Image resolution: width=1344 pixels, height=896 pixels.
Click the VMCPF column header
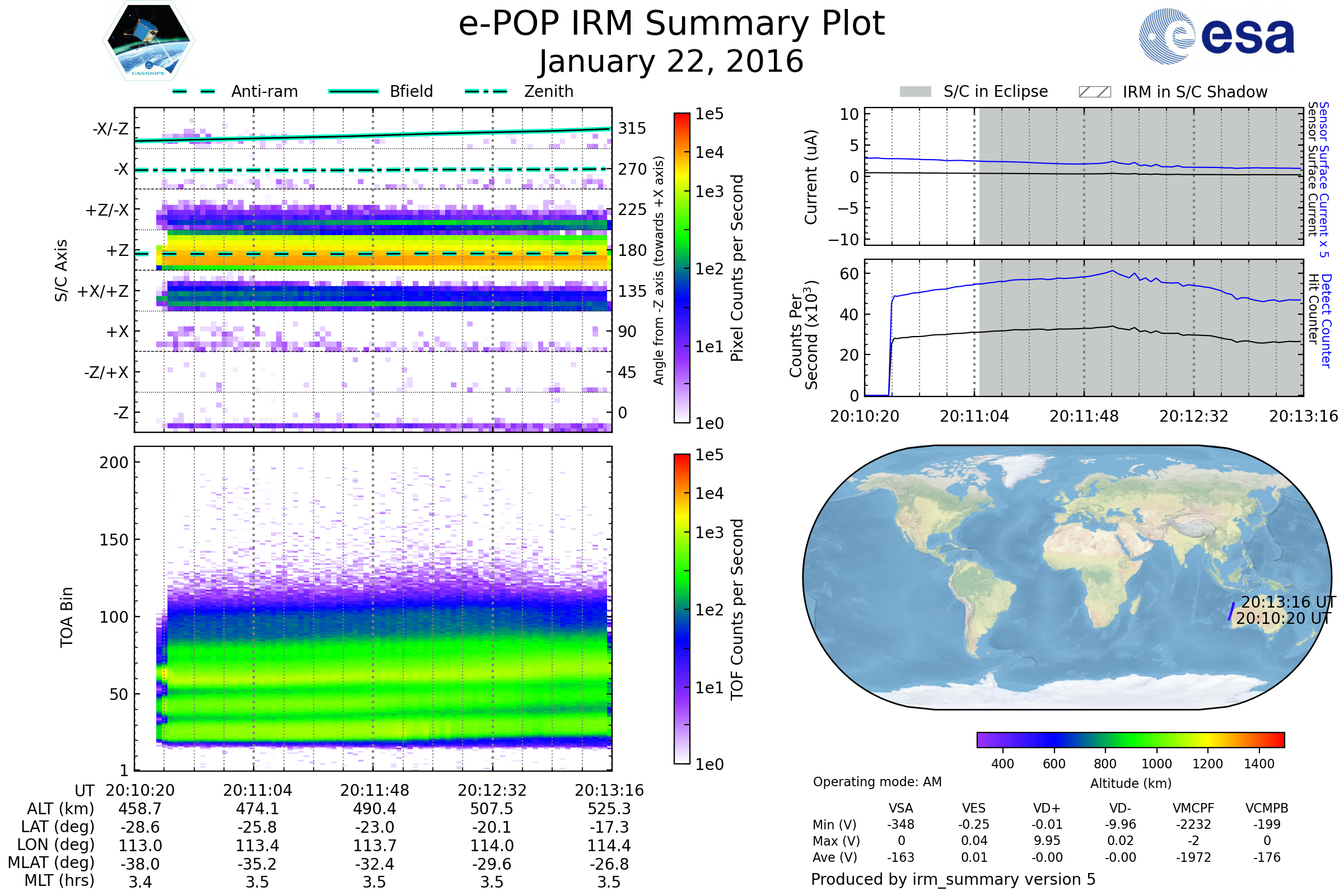(x=1193, y=808)
